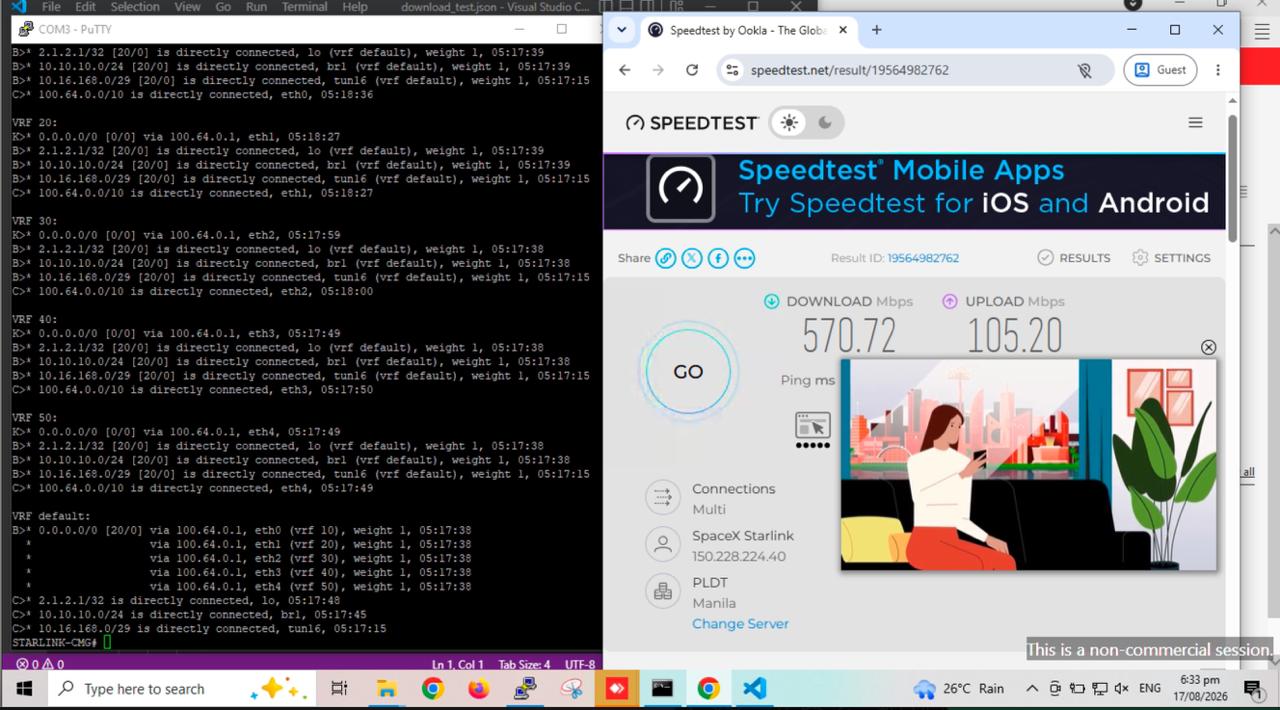Click the 'VRF default:' line in PuTTY
This screenshot has height=710, width=1280.
coord(51,516)
